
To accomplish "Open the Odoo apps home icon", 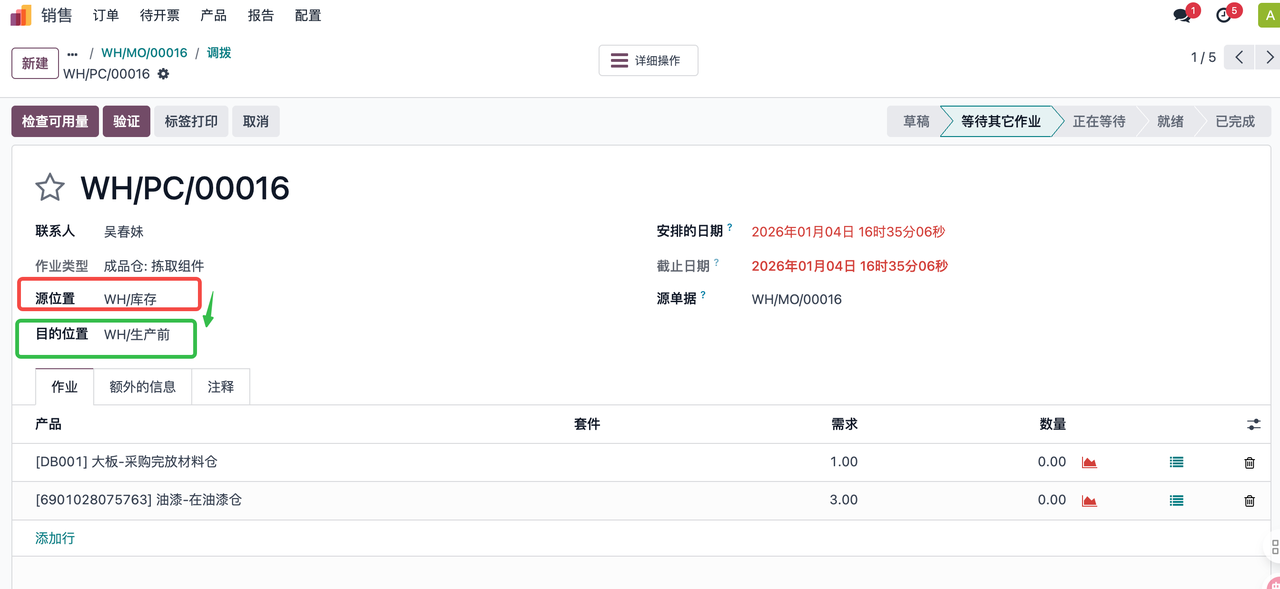I will (x=21, y=15).
